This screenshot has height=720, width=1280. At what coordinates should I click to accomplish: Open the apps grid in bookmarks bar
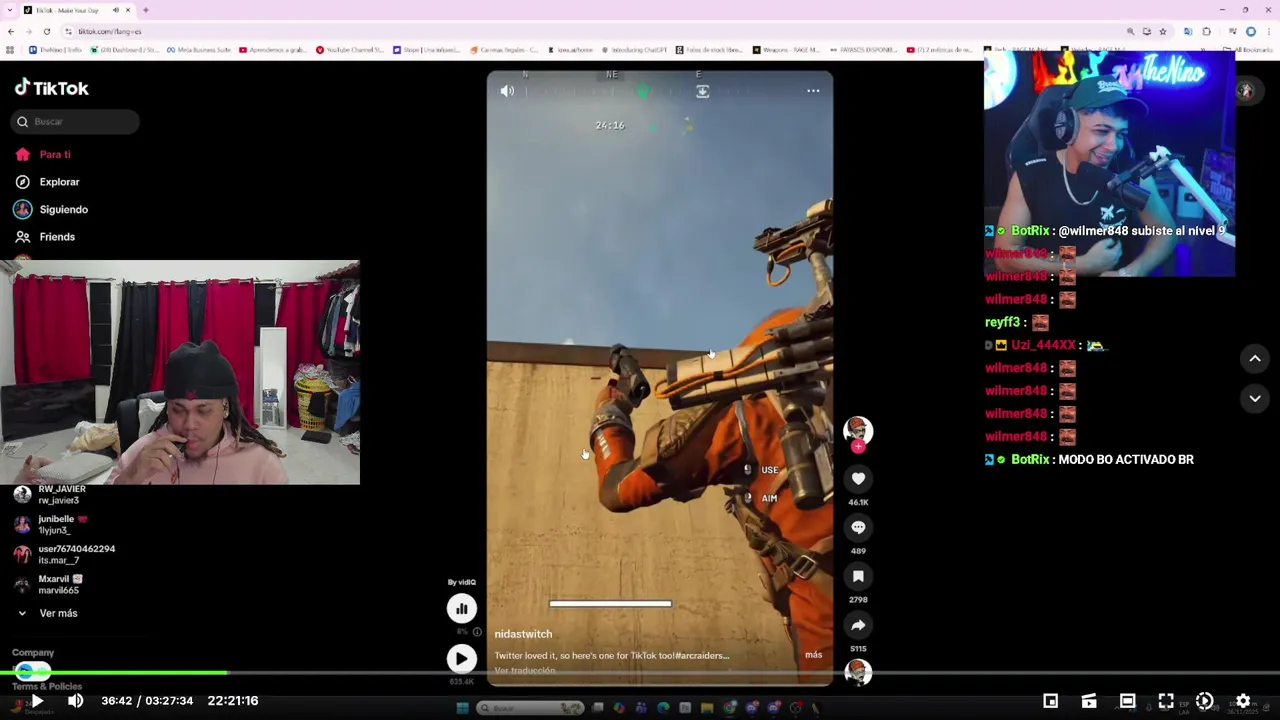(x=10, y=49)
